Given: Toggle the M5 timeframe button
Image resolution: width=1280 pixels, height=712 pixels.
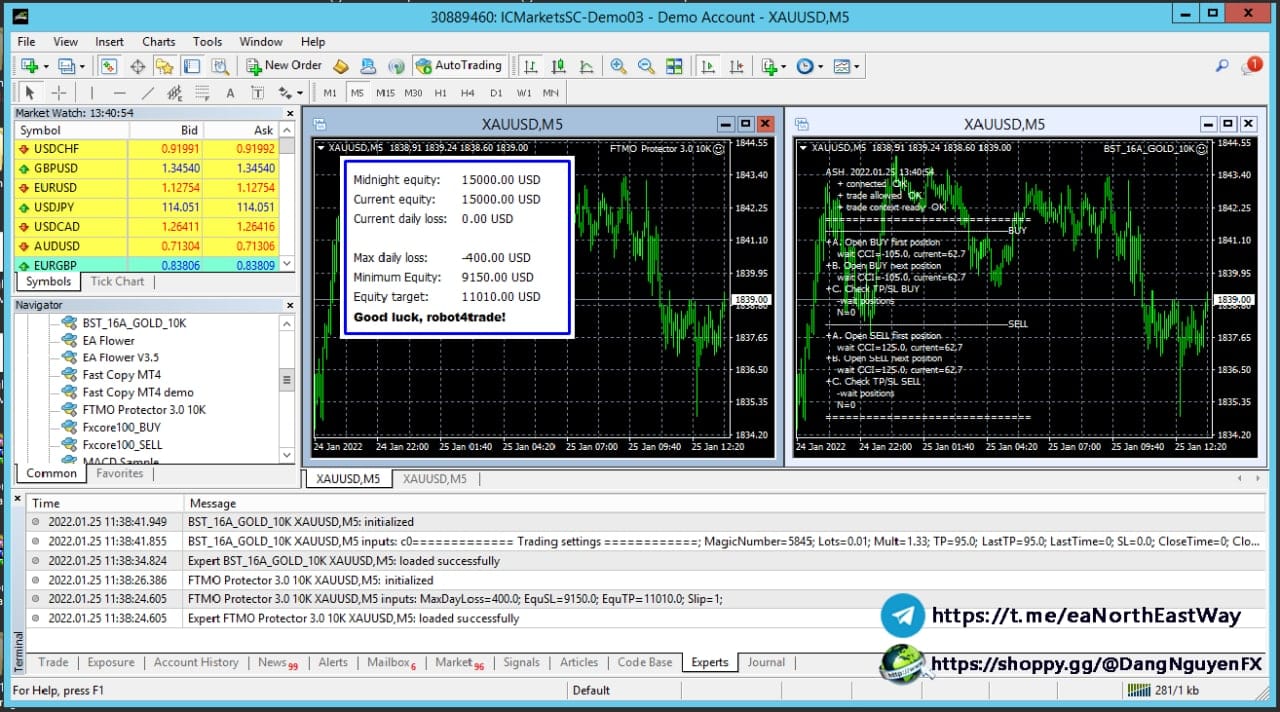Looking at the screenshot, I should 357,93.
